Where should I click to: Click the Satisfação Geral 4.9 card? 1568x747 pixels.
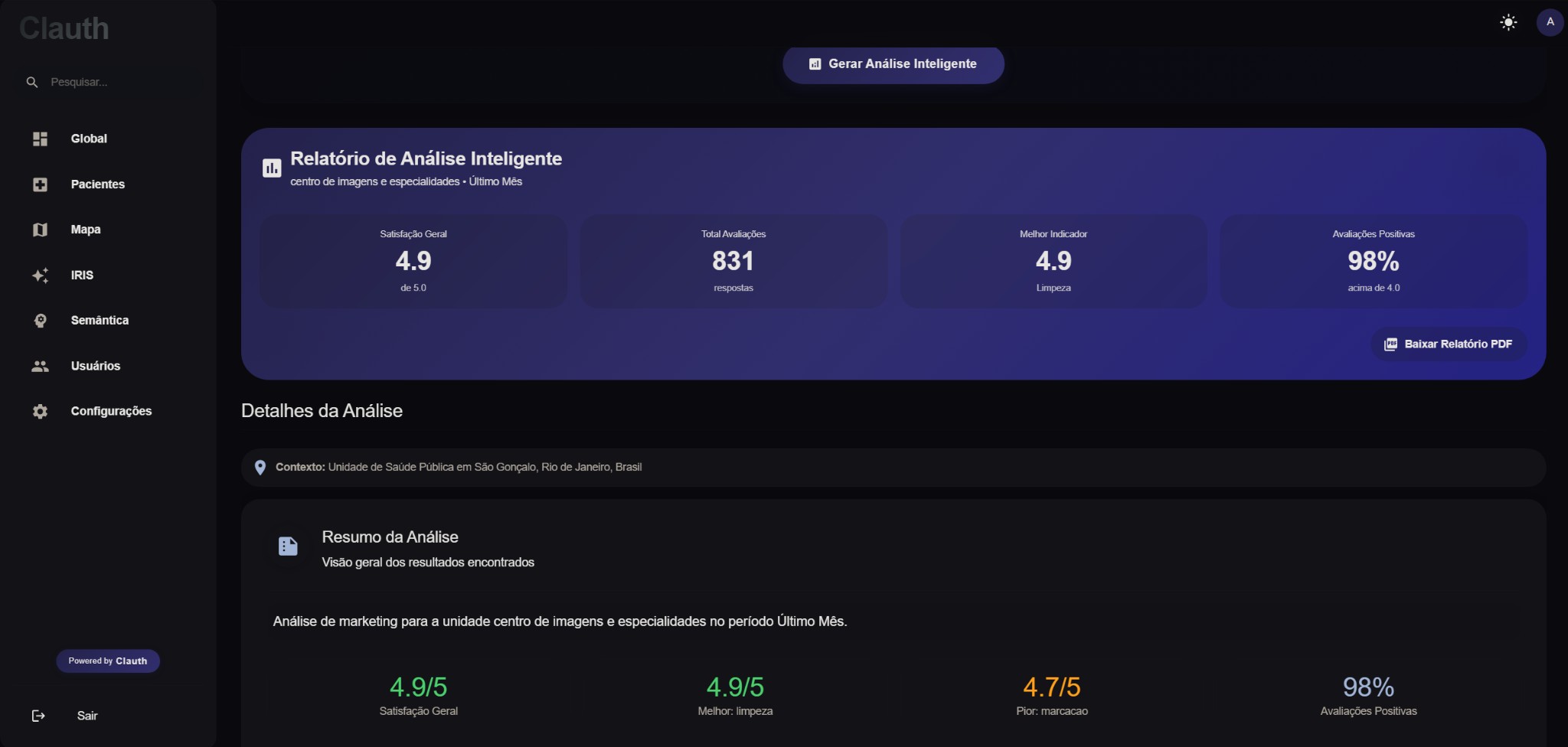tap(413, 261)
